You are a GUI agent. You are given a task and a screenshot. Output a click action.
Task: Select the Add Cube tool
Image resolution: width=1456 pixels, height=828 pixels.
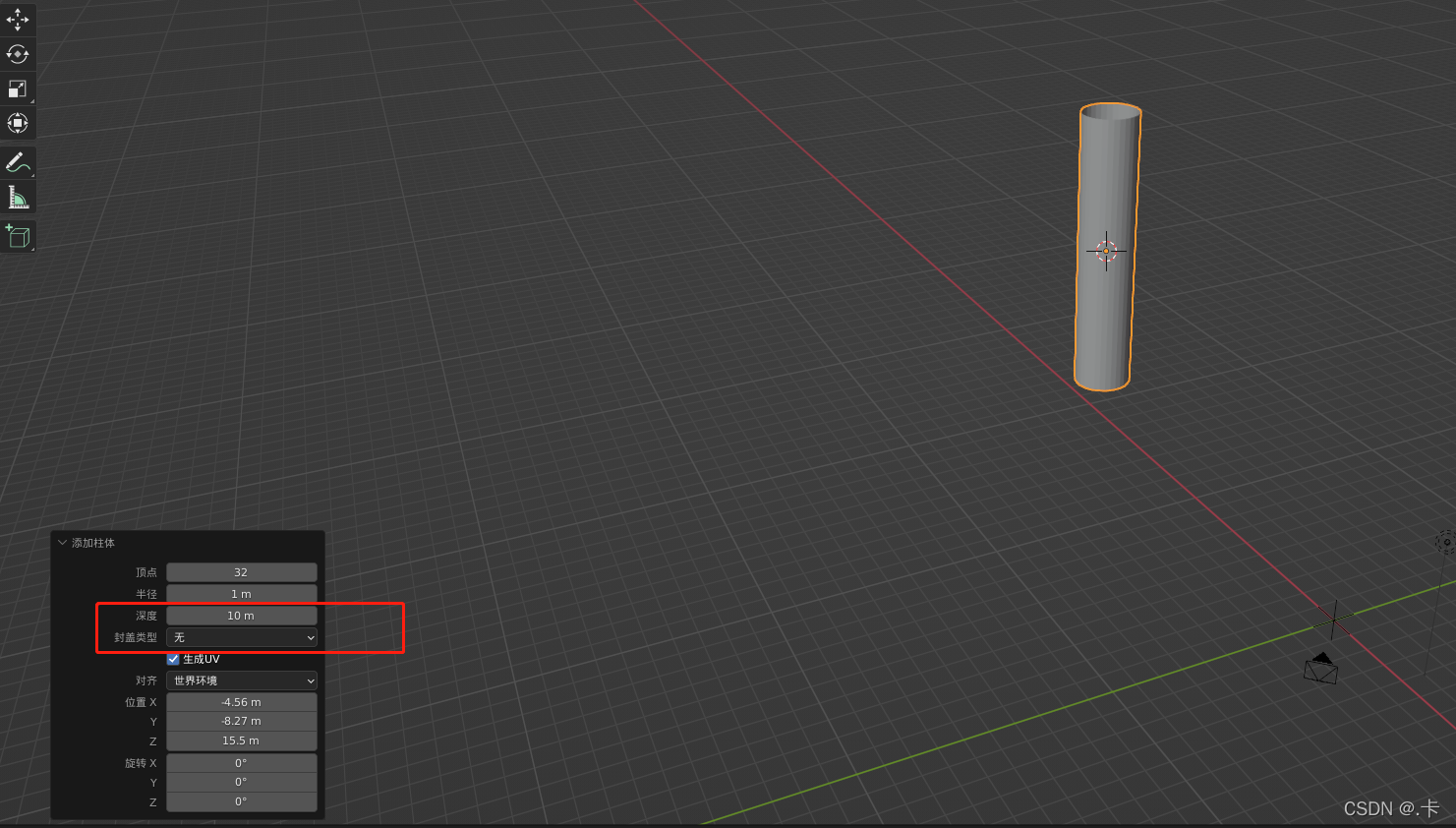18,236
